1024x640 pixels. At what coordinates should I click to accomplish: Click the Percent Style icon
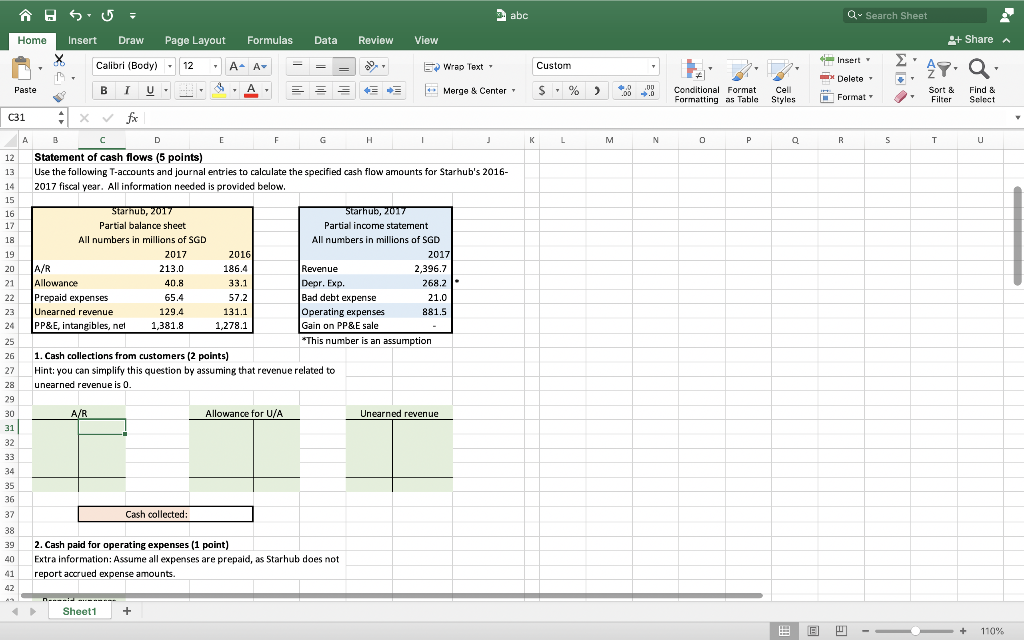pos(575,91)
